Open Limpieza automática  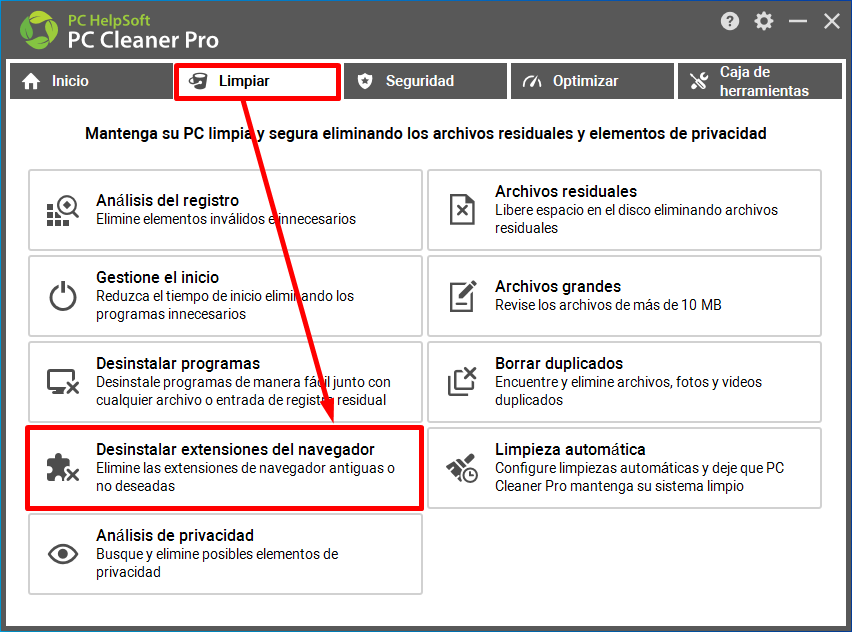[x=624, y=468]
